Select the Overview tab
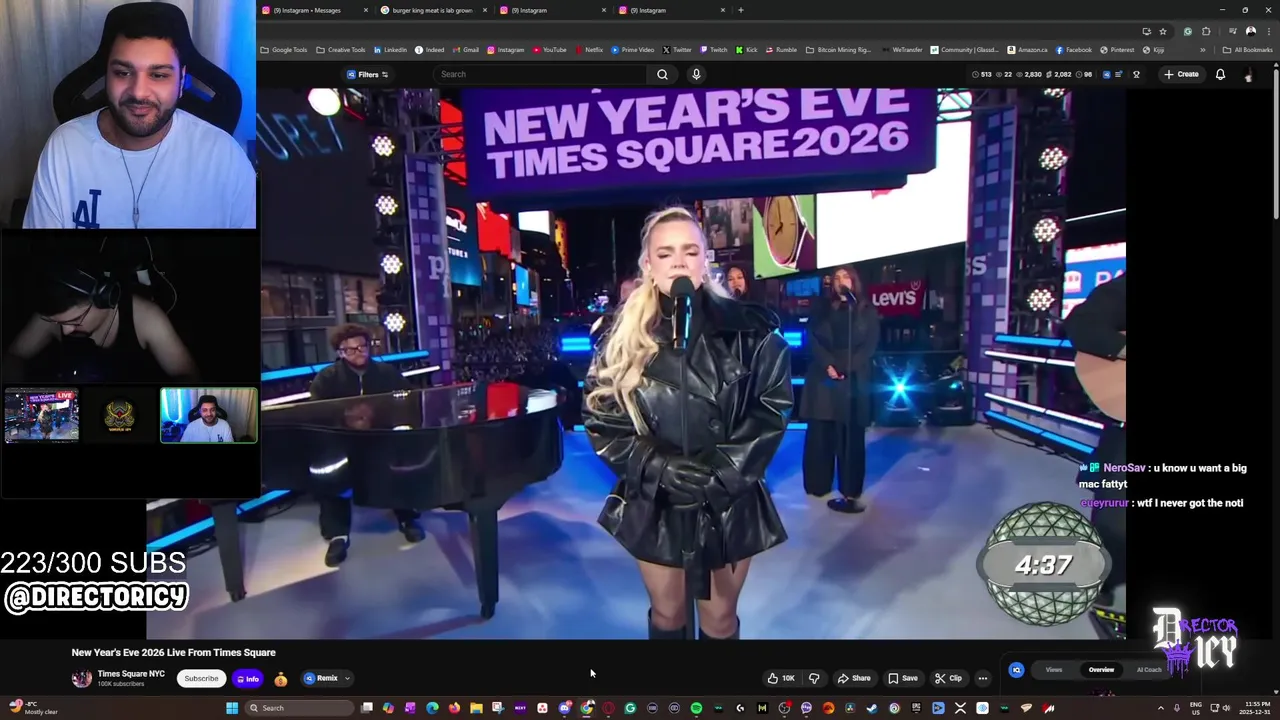 coord(1101,670)
